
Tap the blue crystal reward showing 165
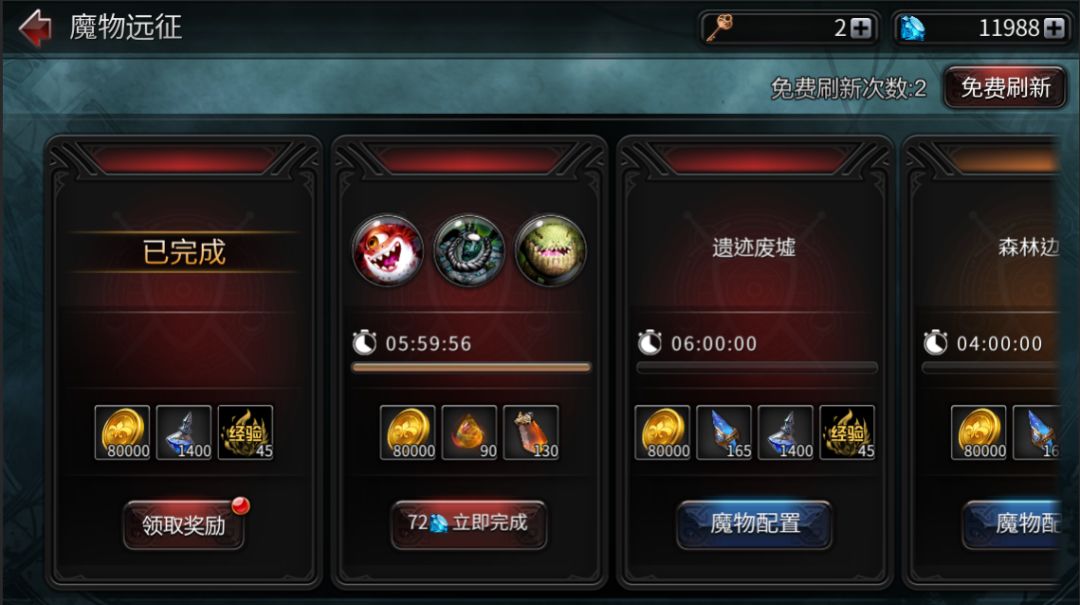(x=724, y=433)
